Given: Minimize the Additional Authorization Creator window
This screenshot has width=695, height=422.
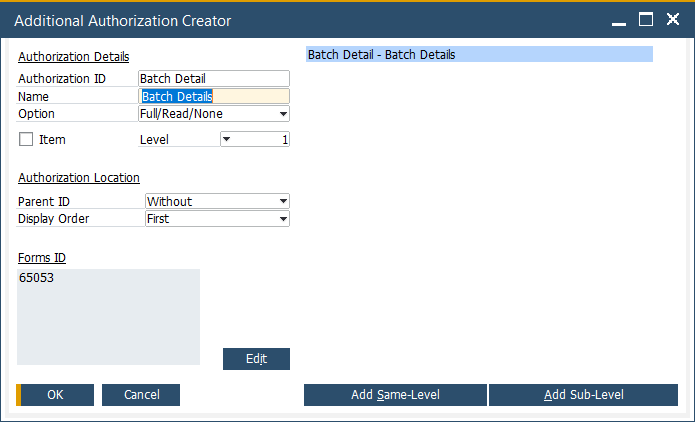Looking at the screenshot, I should (x=620, y=20).
